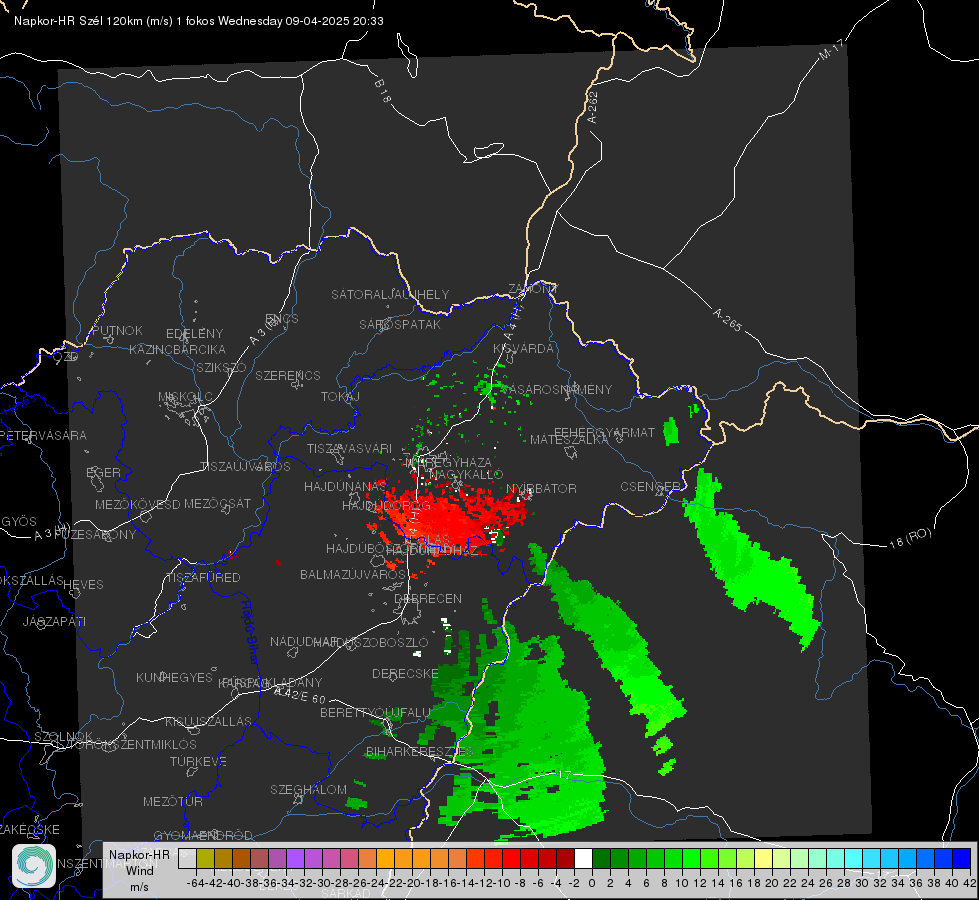This screenshot has height=900, width=979.
Task: Click the 'Napkor-HR Wind m/s' legend label
Action: (139, 870)
